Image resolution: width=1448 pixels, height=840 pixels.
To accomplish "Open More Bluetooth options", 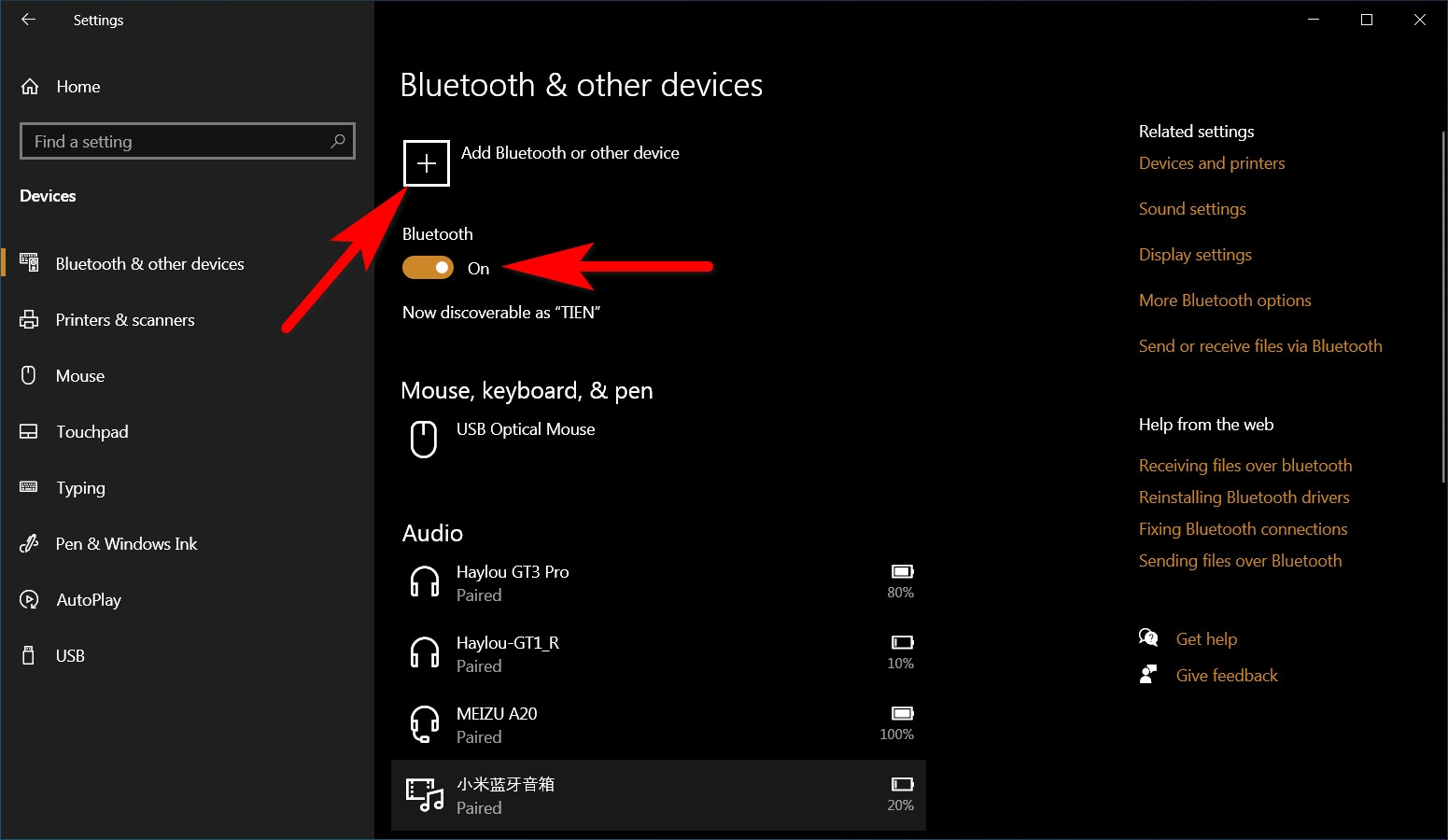I will [x=1224, y=300].
